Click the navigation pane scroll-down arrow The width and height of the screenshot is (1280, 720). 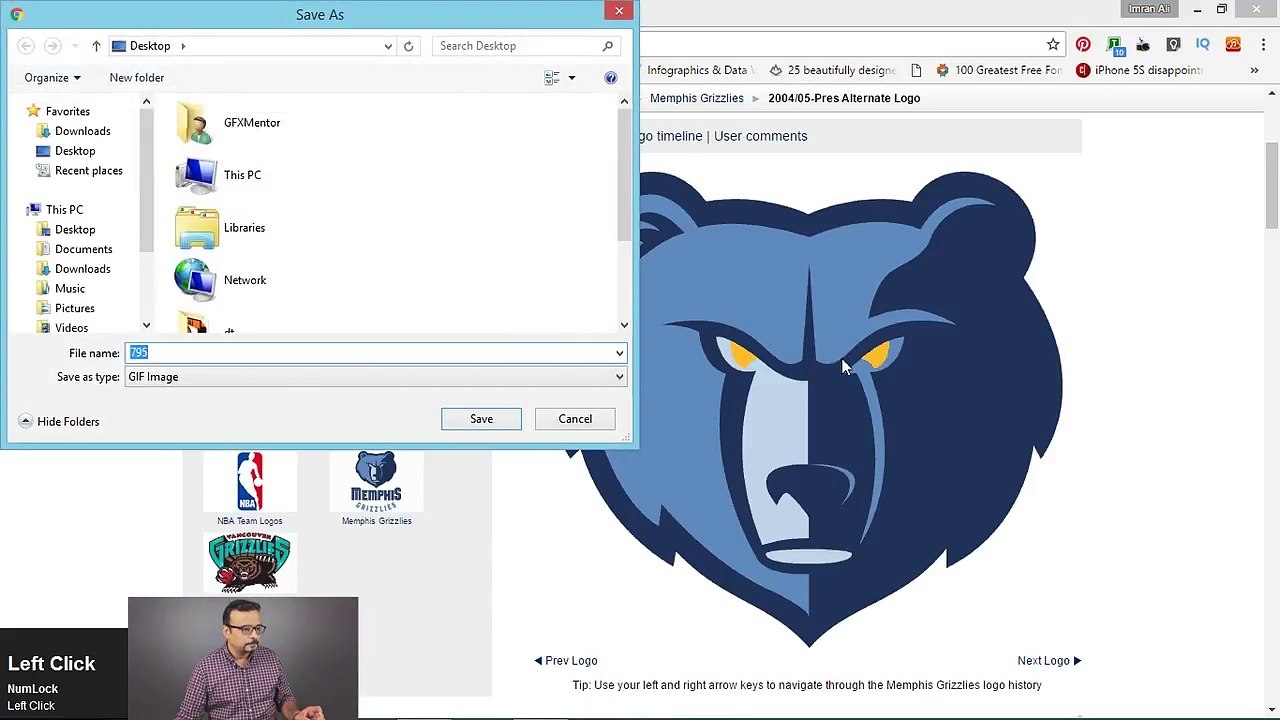click(x=146, y=325)
